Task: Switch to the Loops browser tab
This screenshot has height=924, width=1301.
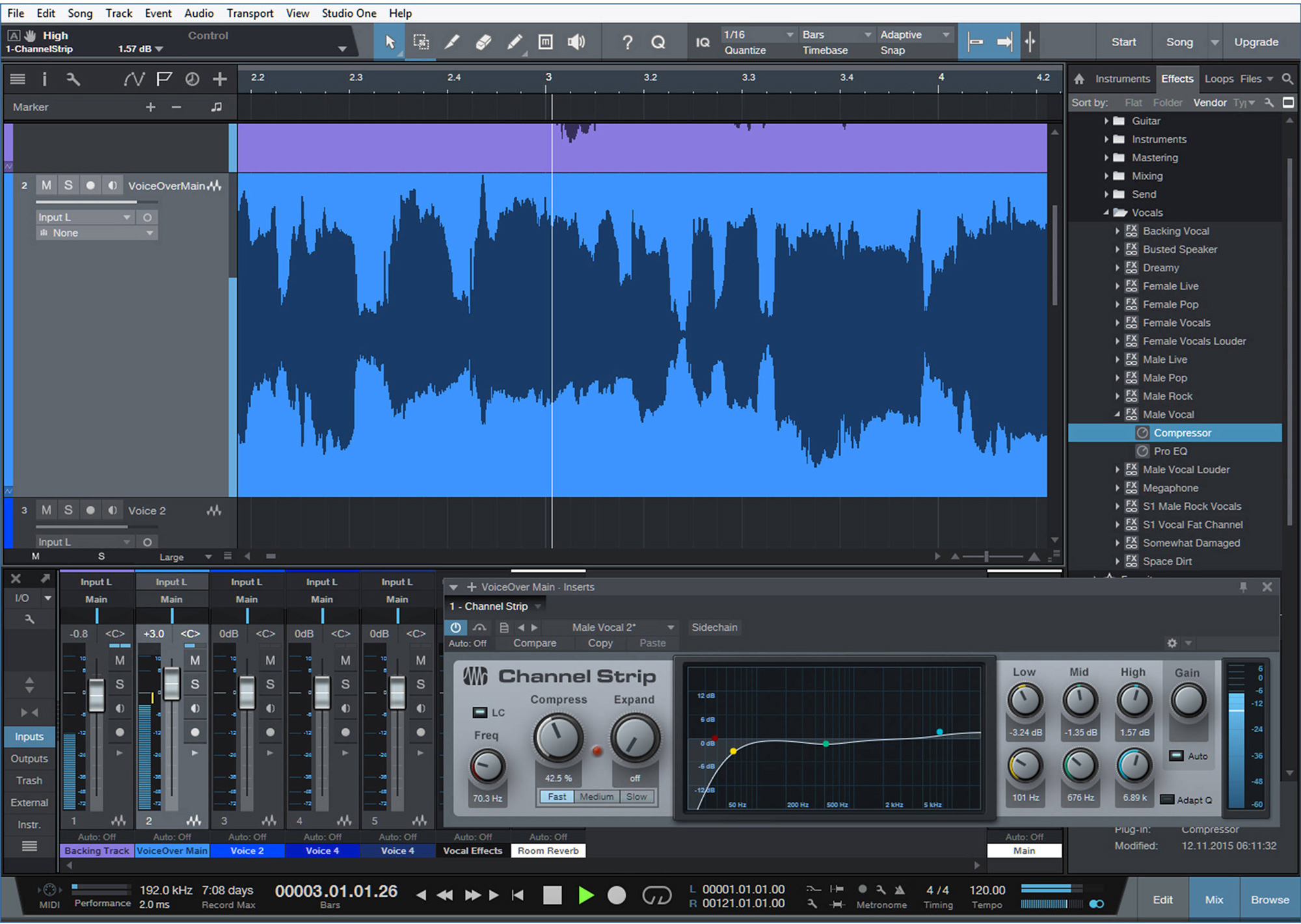Action: click(1218, 79)
